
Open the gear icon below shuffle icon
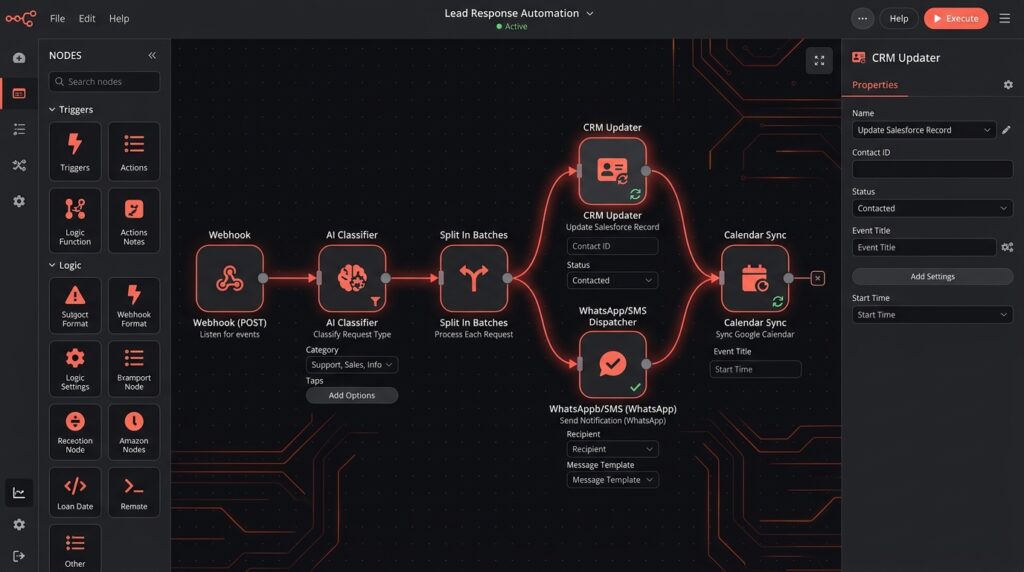point(19,201)
